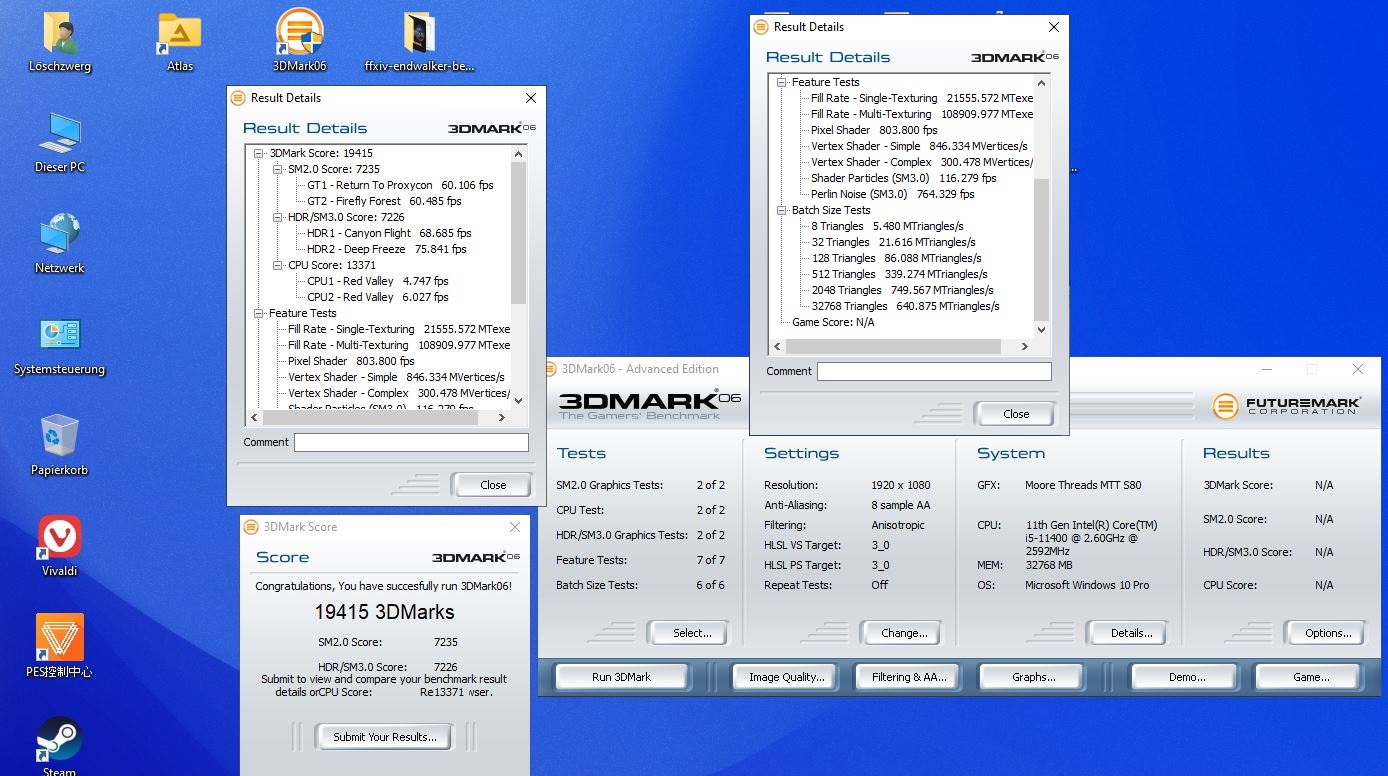Click the Game... button
The width and height of the screenshot is (1388, 776).
(1310, 677)
